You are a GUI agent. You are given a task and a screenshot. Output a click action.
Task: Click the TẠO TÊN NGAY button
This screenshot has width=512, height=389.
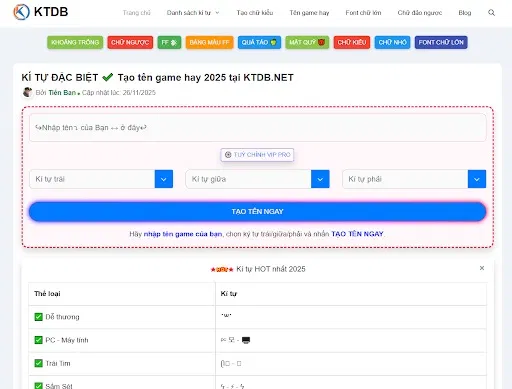pyautogui.click(x=257, y=211)
